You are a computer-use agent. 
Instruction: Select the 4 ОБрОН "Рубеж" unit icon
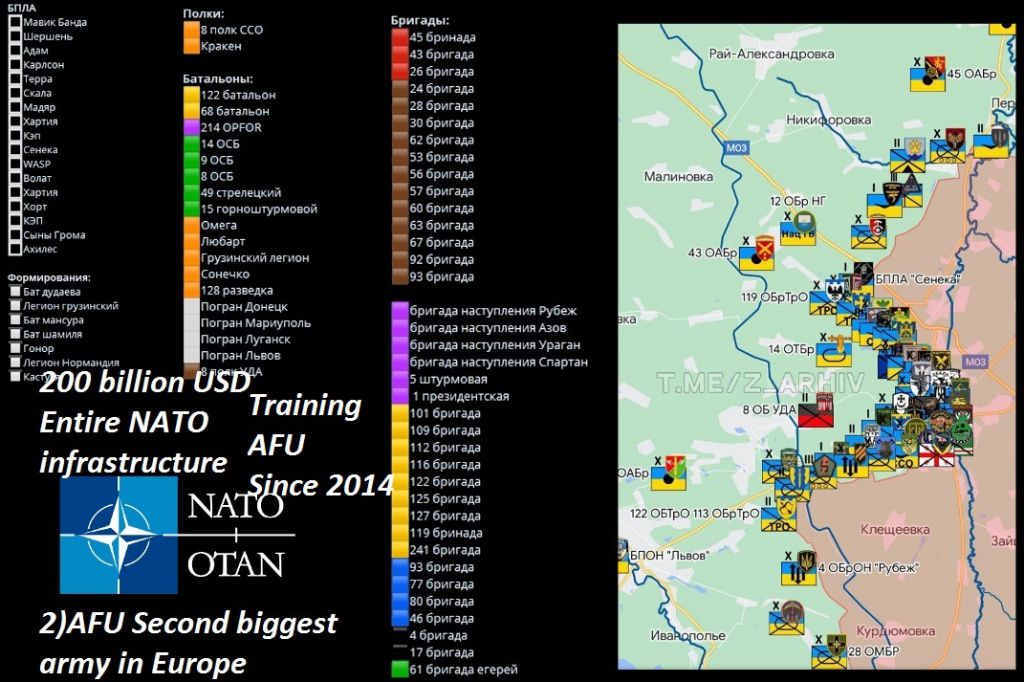click(x=799, y=568)
